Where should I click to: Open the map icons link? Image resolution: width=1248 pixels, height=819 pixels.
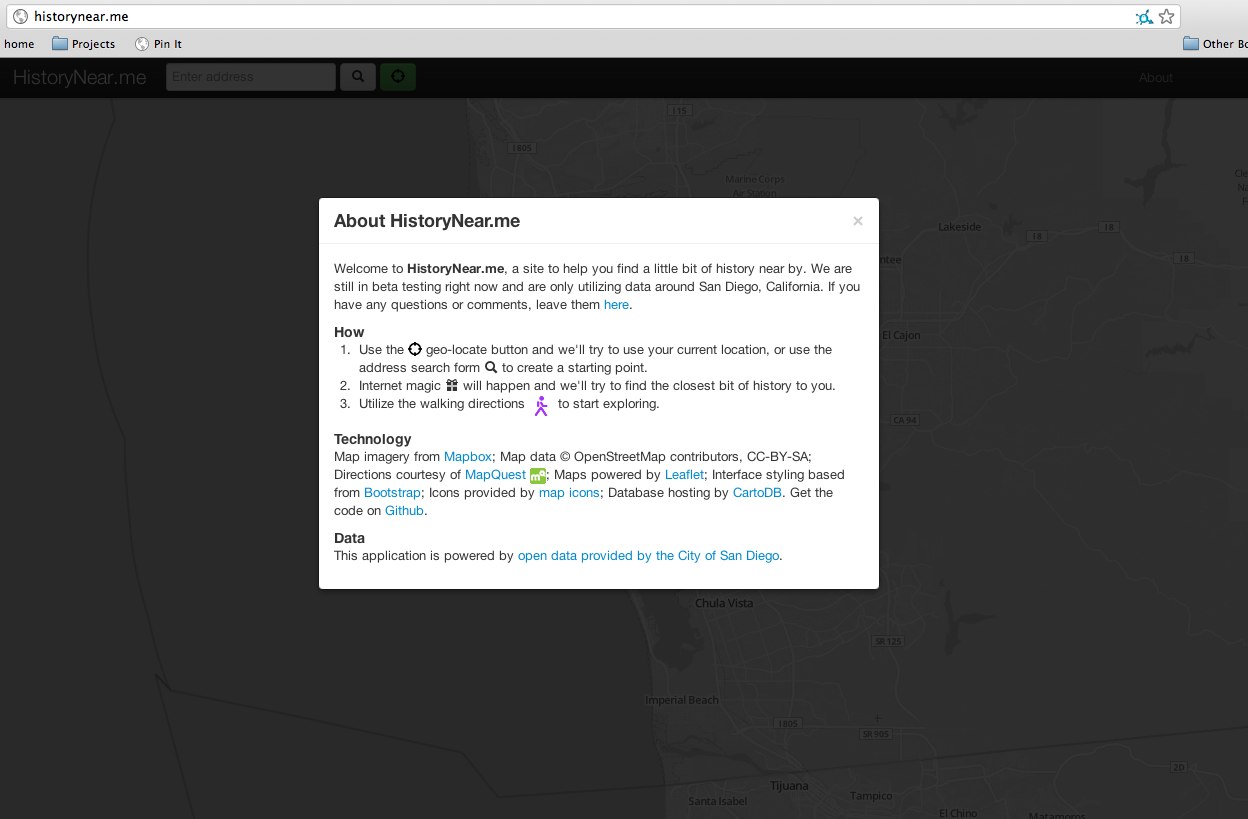point(569,493)
